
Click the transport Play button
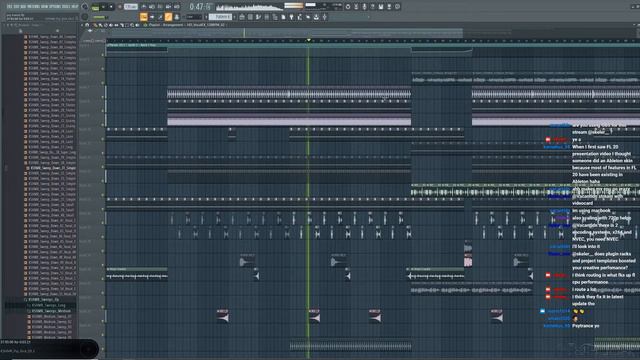coord(104,7)
